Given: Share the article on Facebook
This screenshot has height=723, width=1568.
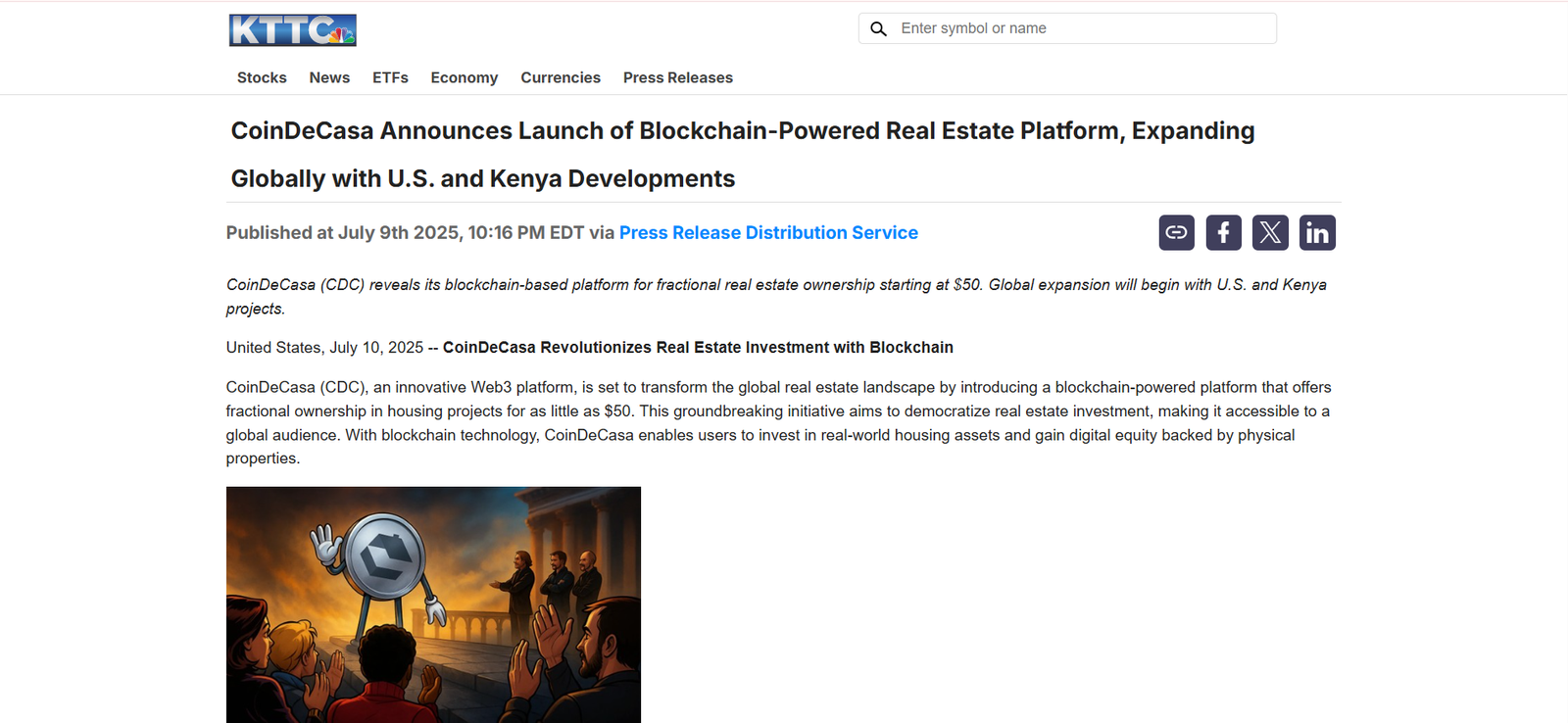Looking at the screenshot, I should coord(1223,233).
